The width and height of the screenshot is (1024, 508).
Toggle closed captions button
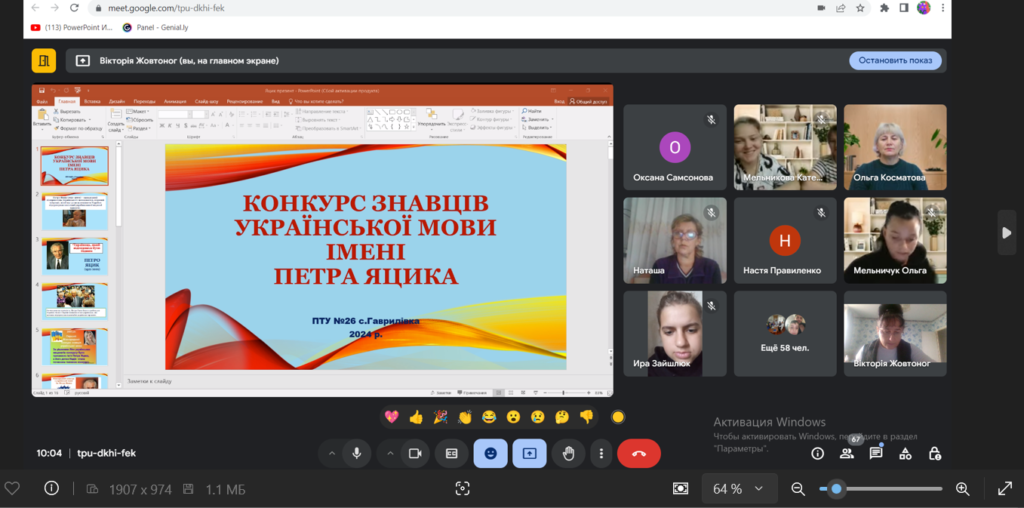[x=451, y=453]
